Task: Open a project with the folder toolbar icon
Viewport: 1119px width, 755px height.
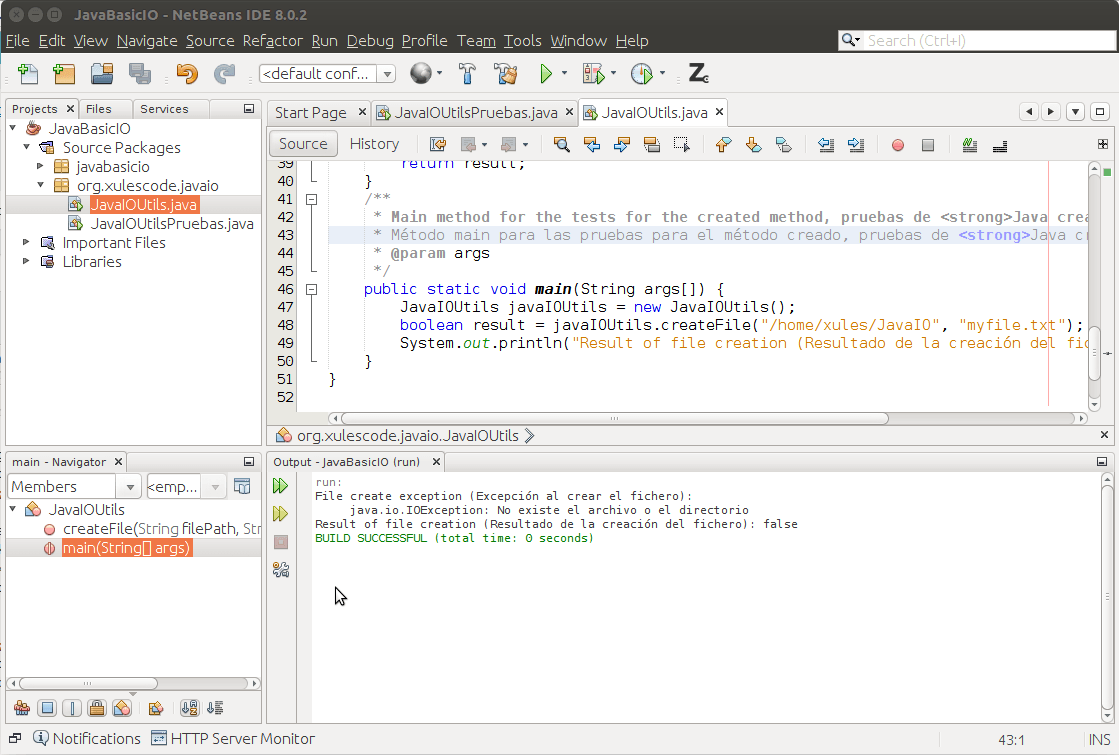Action: pos(103,73)
